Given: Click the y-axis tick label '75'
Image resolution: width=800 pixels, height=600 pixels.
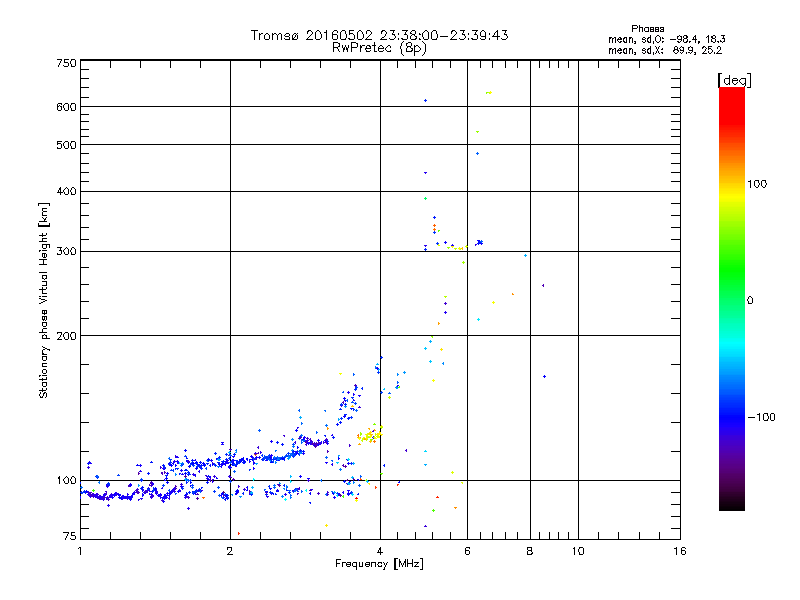Looking at the screenshot, I should click(x=70, y=536).
